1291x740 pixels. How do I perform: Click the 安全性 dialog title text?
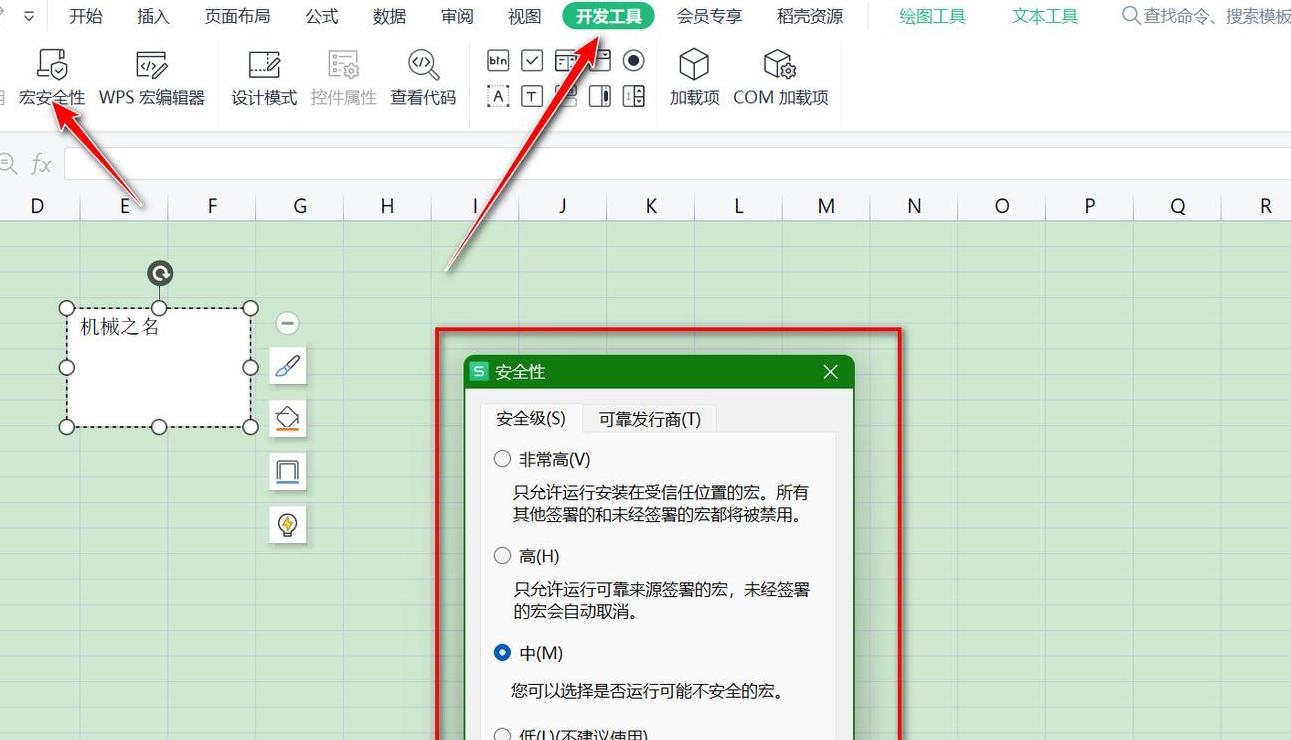[x=520, y=372]
